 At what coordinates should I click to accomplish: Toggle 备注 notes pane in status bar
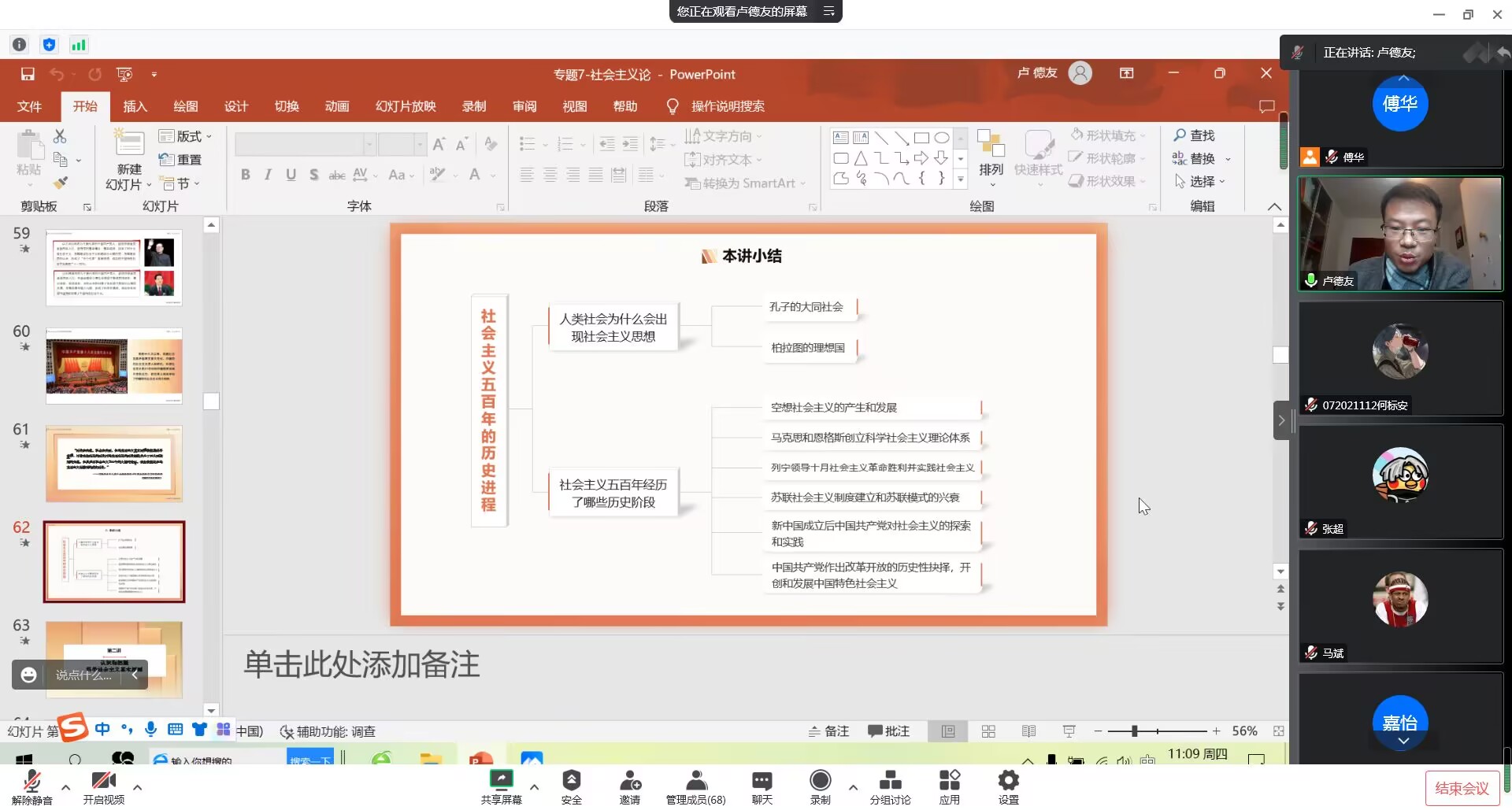click(828, 731)
